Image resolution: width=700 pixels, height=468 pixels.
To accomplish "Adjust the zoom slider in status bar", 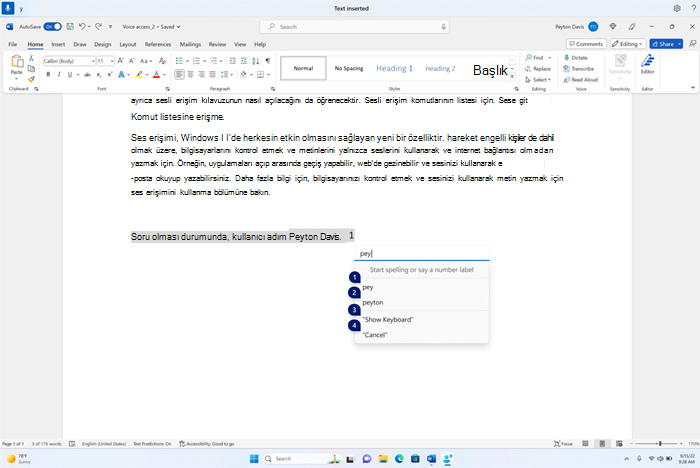I will click(660, 443).
